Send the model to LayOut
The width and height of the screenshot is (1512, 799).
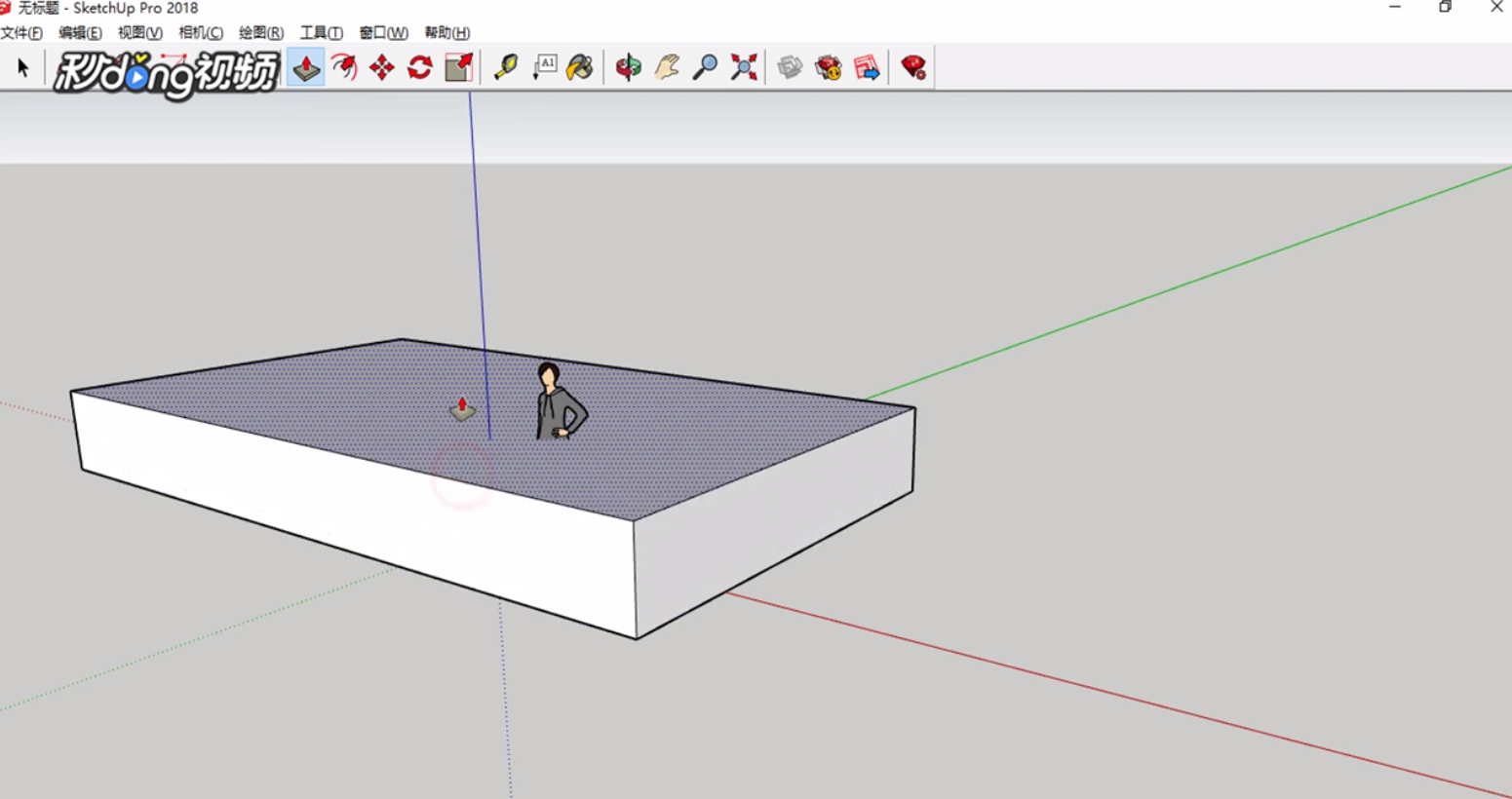click(866, 67)
